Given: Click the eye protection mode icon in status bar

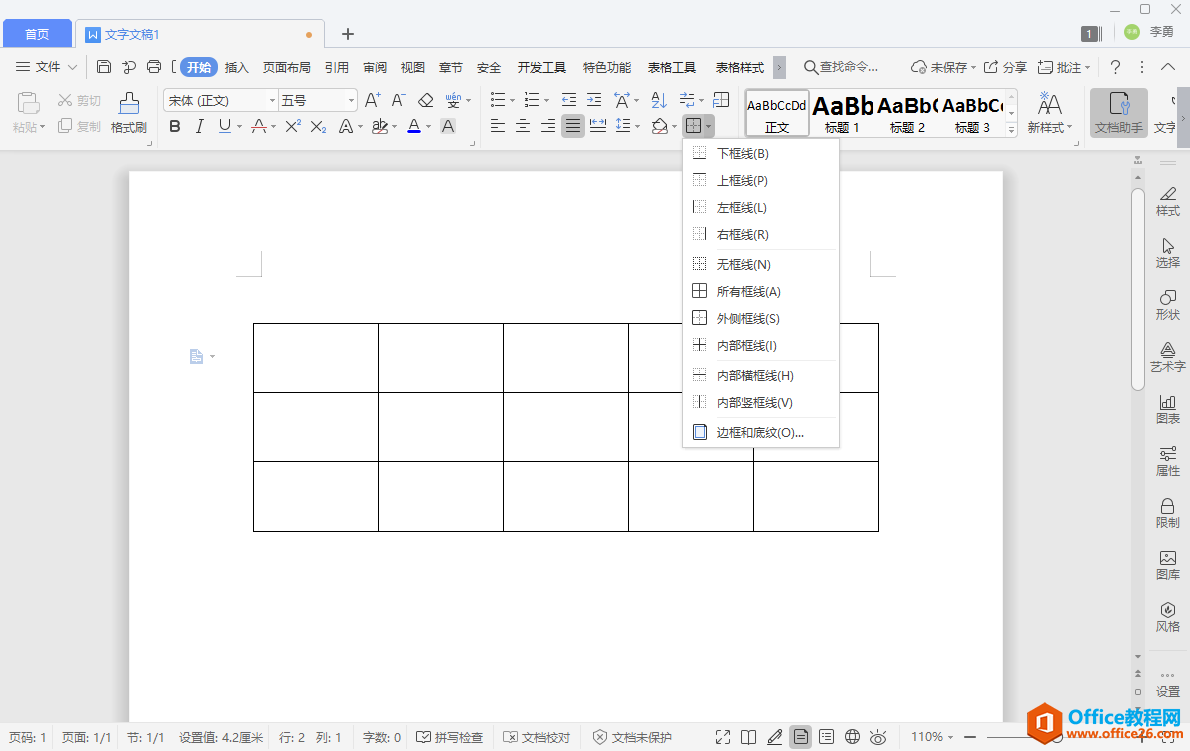Looking at the screenshot, I should tap(878, 737).
